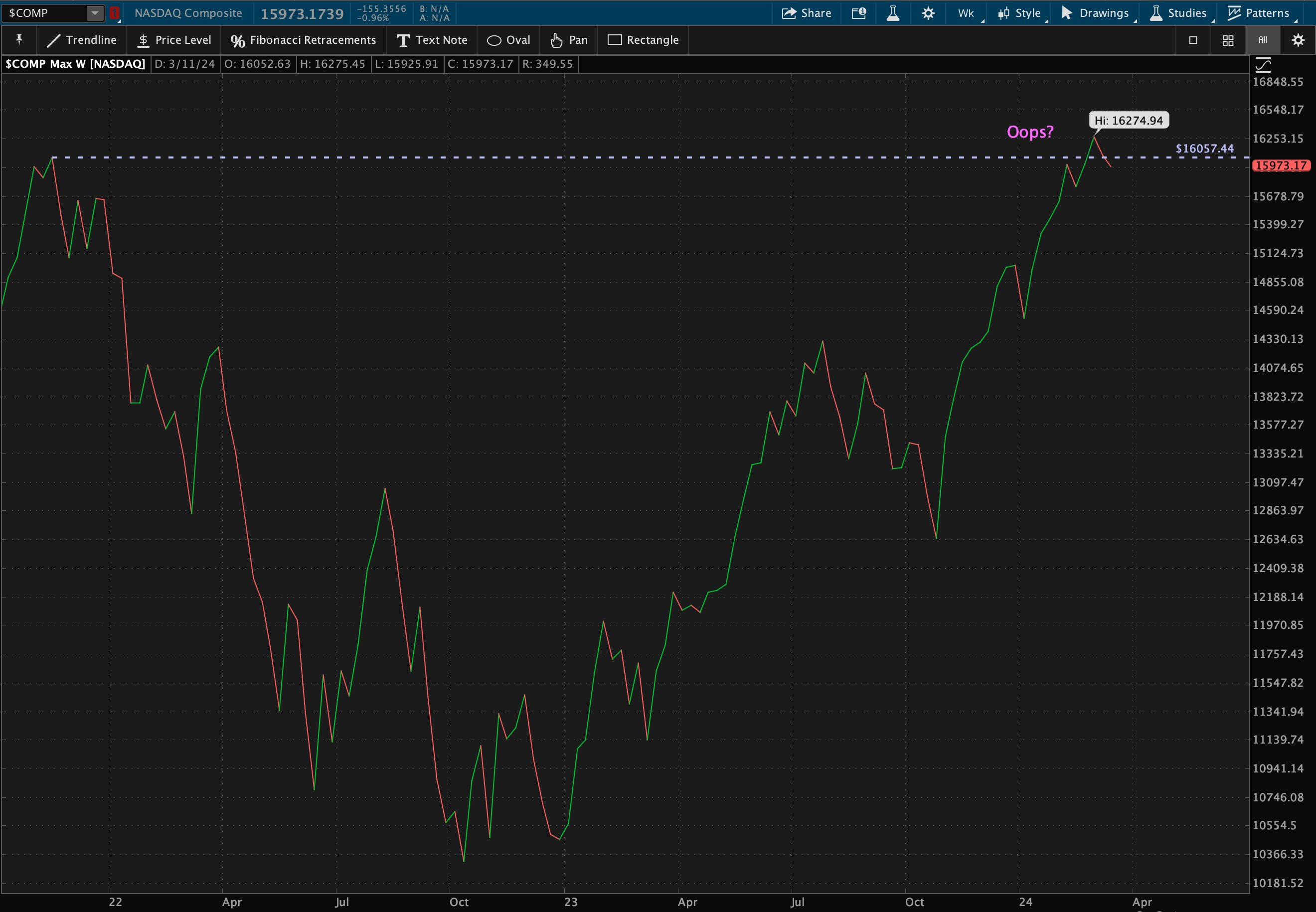This screenshot has height=912, width=1316.
Task: Choose the Oval drawing tool
Action: pos(508,40)
